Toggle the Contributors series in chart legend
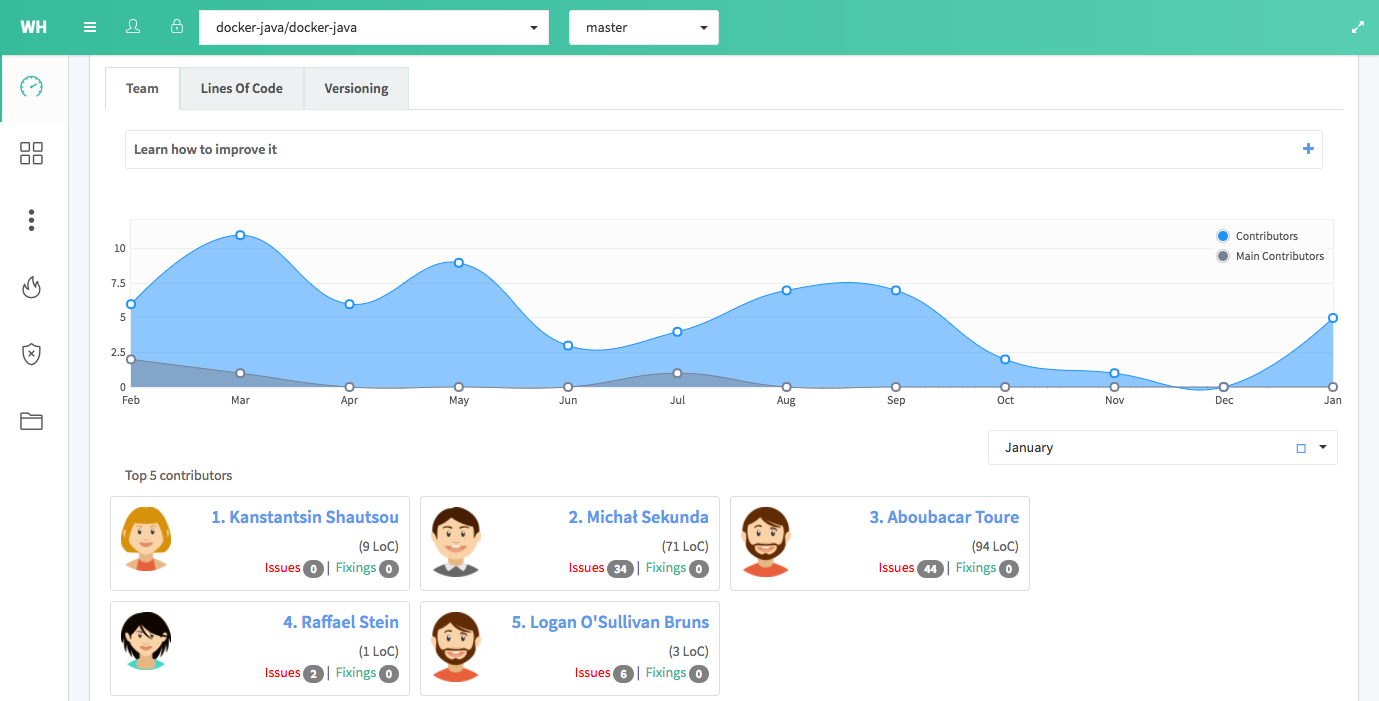 click(1266, 236)
